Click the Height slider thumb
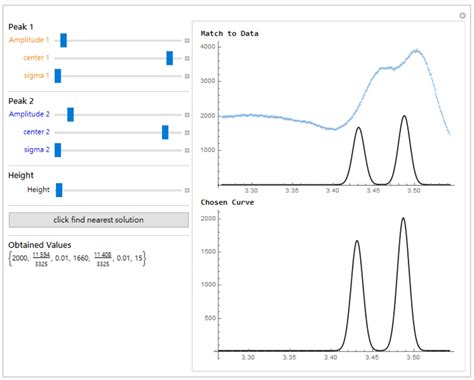This screenshot has width=474, height=380. pyautogui.click(x=59, y=190)
